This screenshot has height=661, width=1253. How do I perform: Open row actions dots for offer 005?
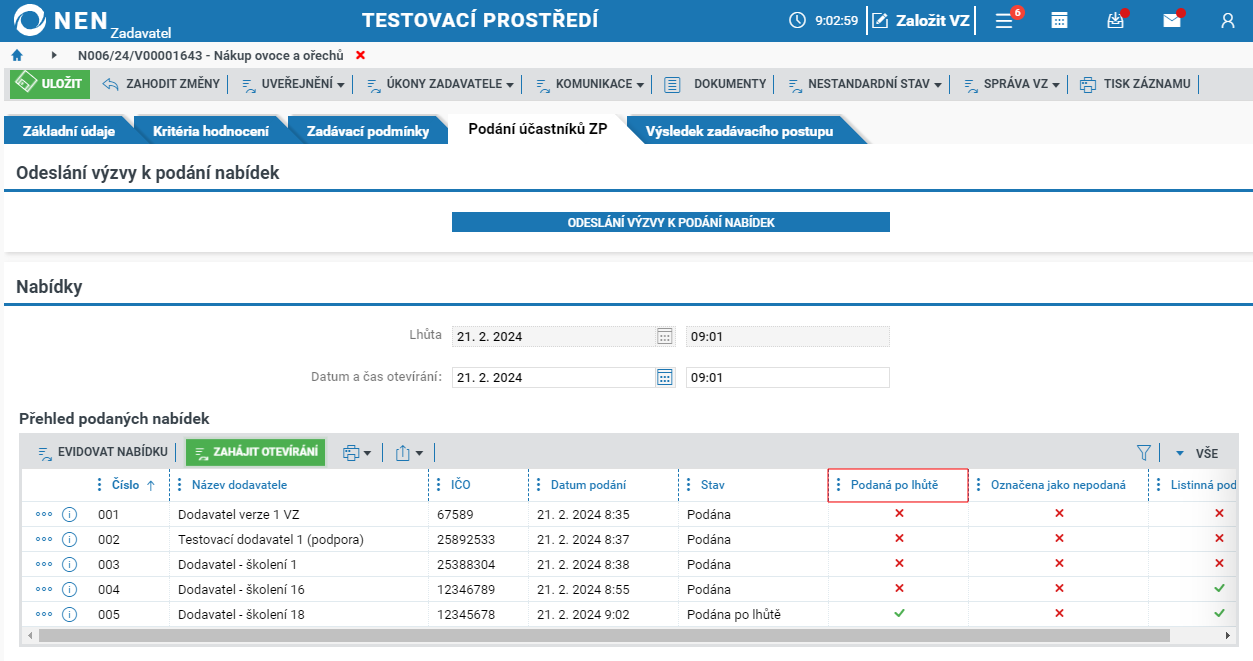coord(44,614)
